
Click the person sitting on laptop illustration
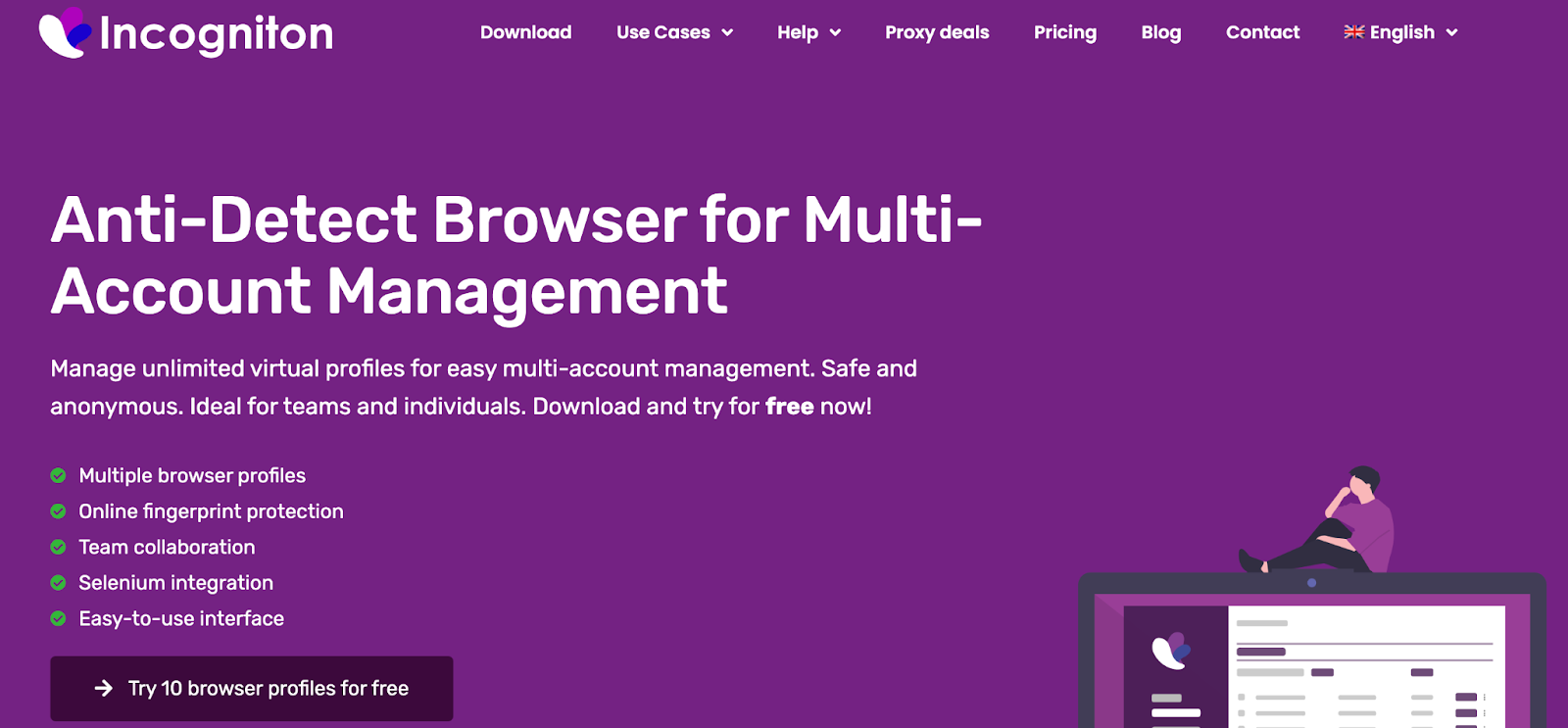point(1318,520)
